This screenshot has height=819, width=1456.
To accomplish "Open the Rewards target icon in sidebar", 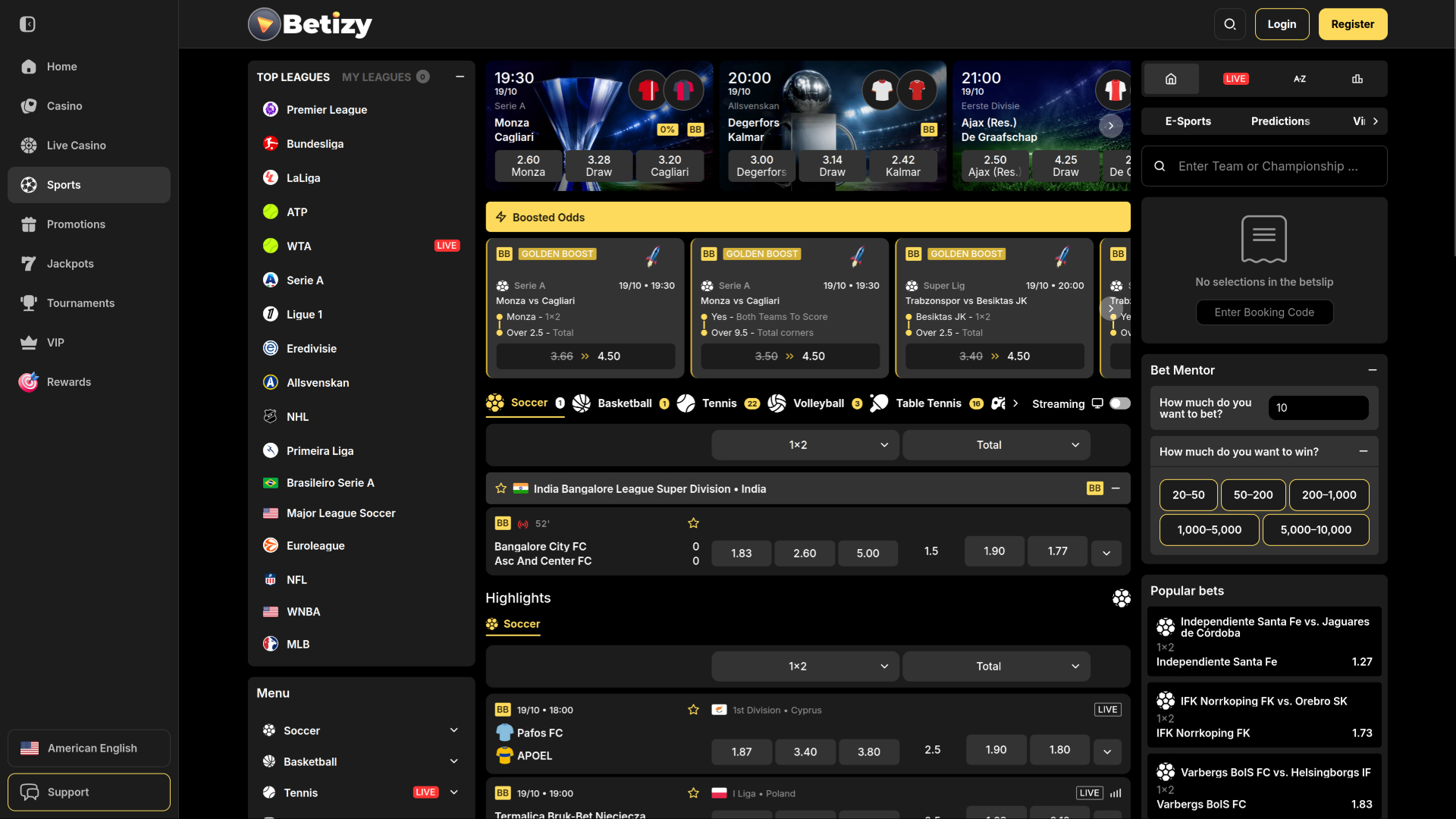I will [x=29, y=382].
